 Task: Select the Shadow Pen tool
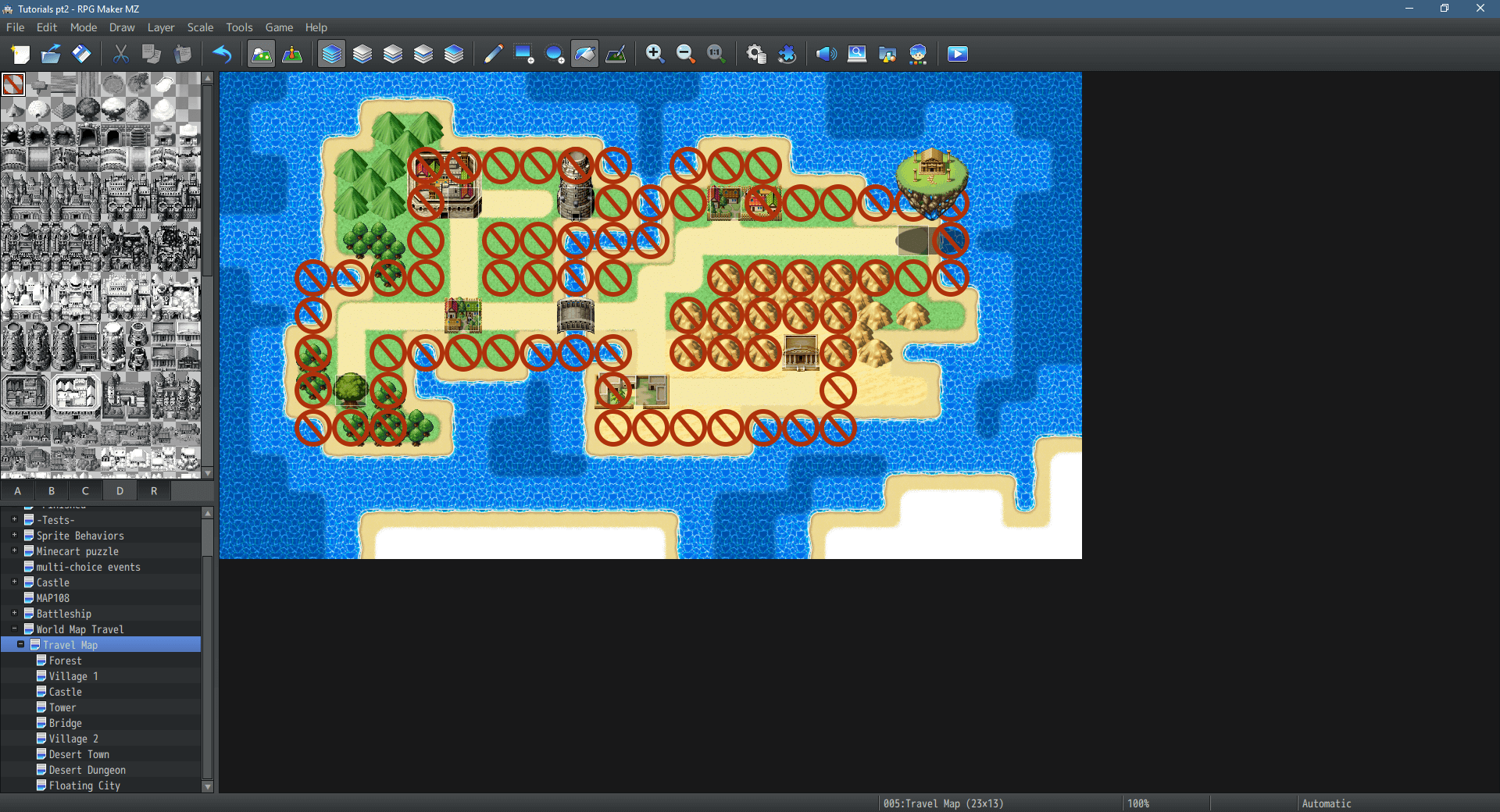coord(616,54)
